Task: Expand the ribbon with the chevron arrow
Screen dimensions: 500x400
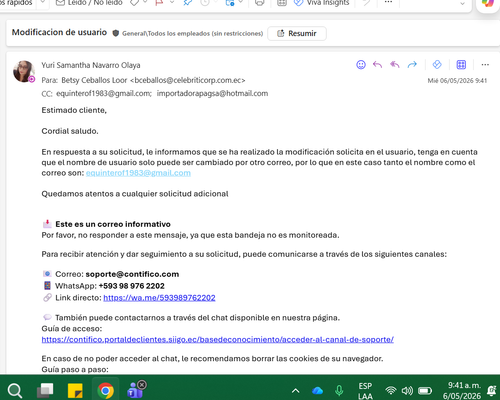Action: [462, 4]
